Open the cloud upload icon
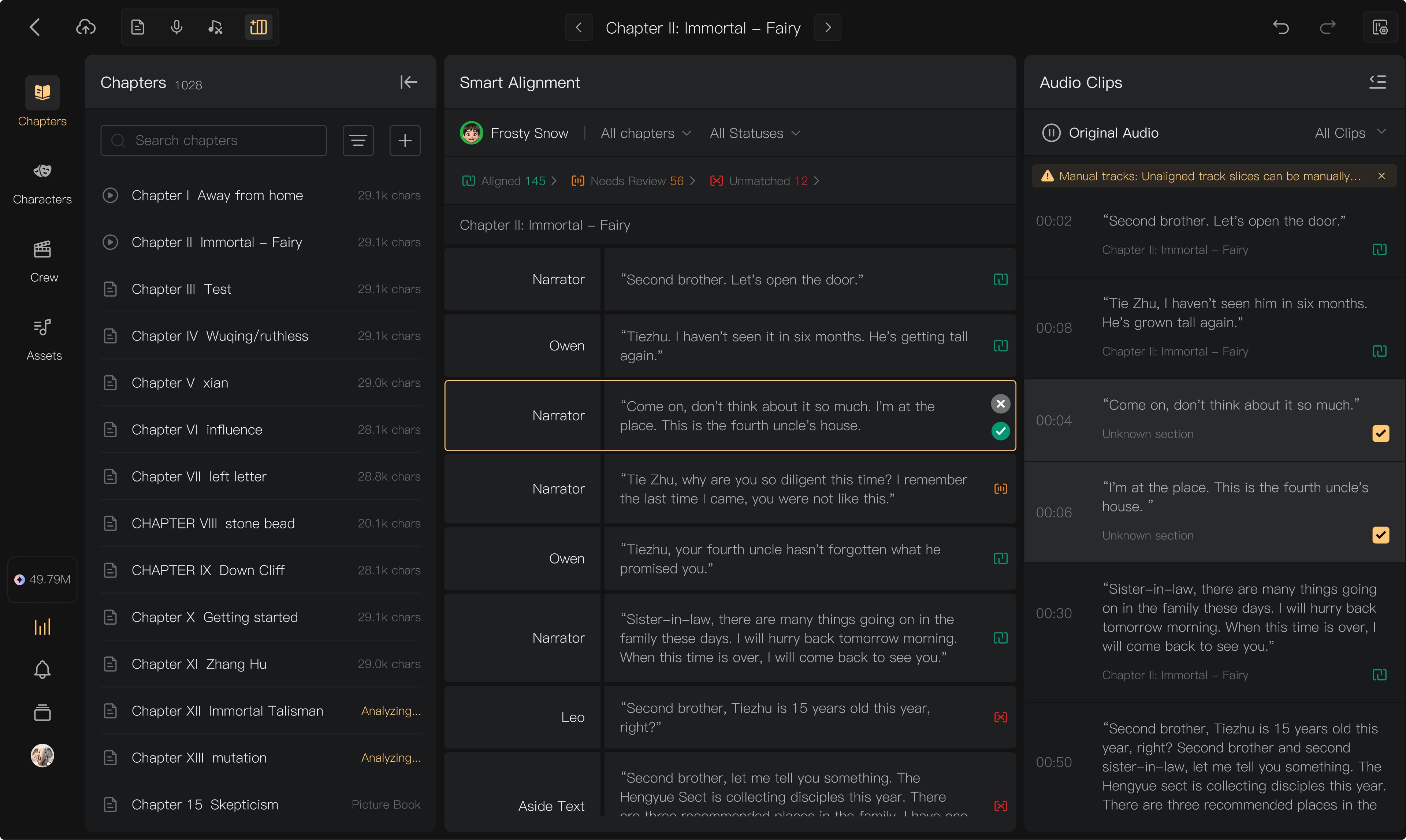1406x840 pixels. pyautogui.click(x=86, y=27)
